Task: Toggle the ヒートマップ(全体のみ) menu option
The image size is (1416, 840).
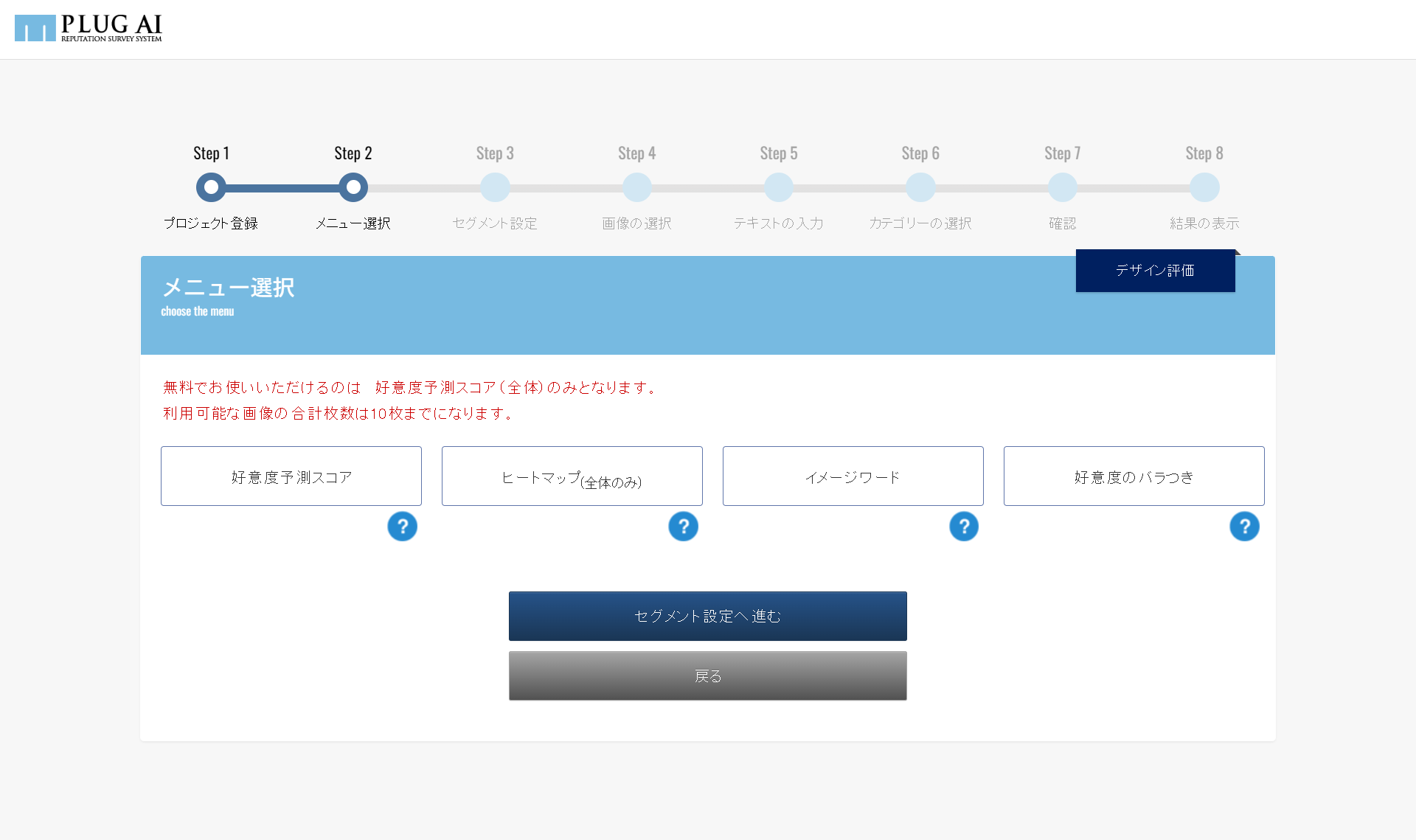Action: point(572,476)
